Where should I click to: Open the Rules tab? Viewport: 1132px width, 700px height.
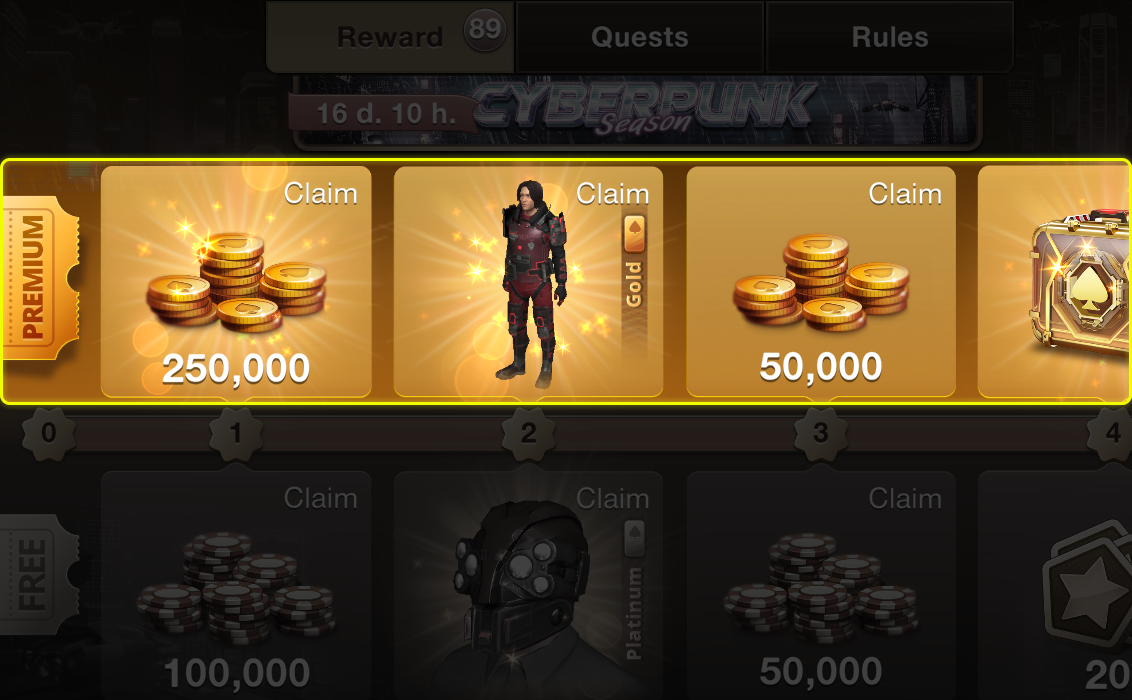click(x=889, y=36)
